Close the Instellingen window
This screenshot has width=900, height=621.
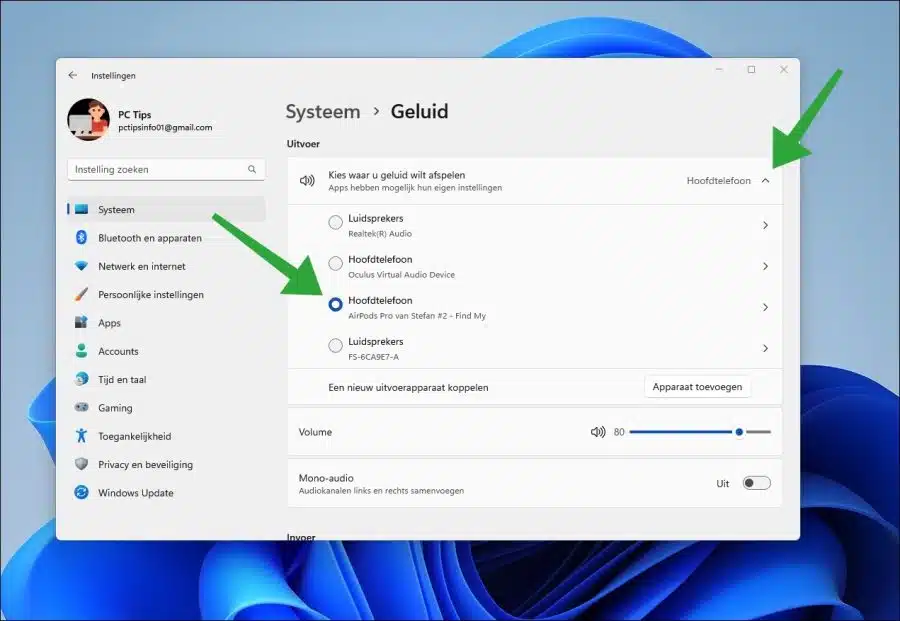(x=783, y=69)
